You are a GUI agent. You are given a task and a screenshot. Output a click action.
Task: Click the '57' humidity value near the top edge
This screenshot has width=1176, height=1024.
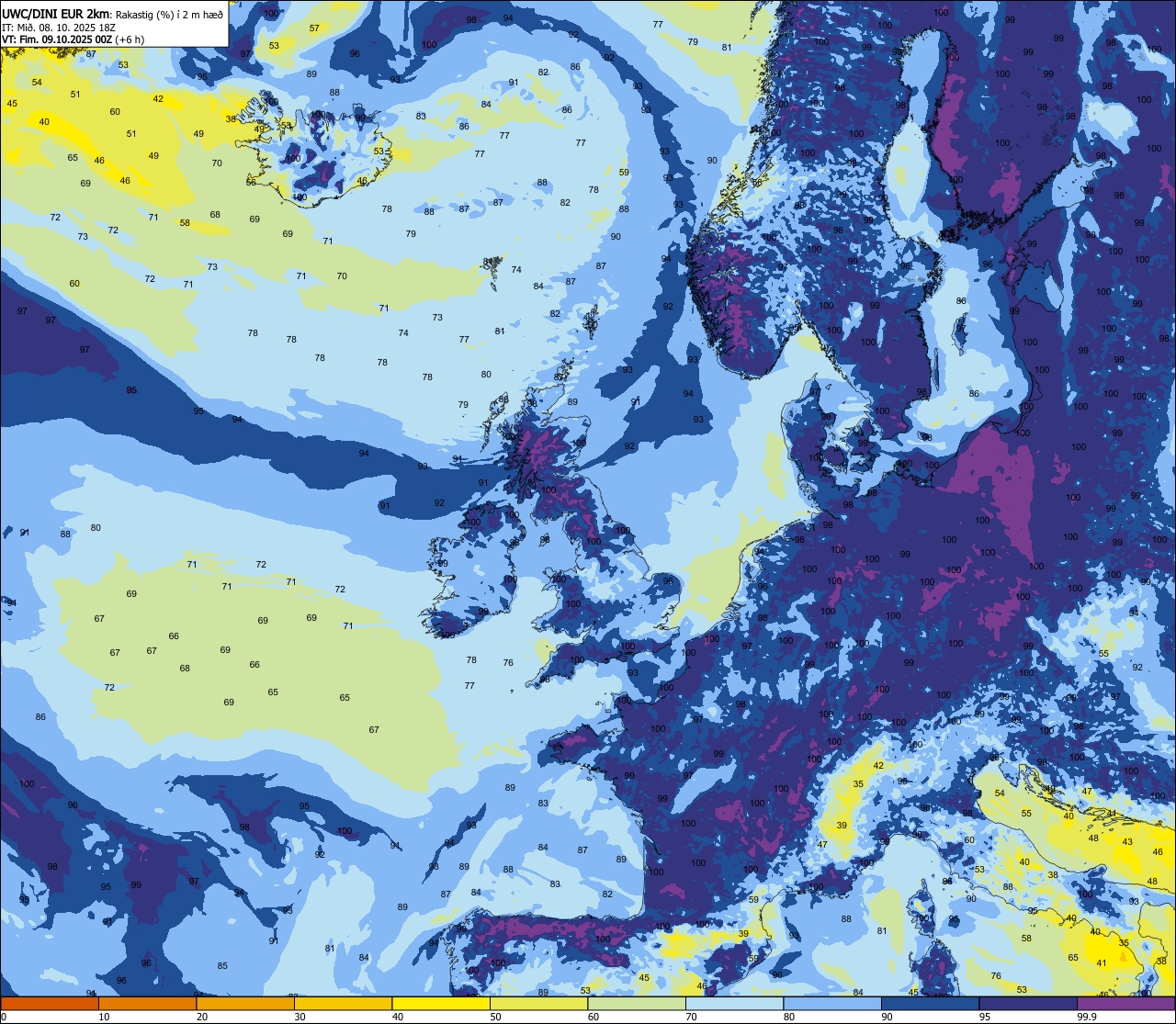point(314,28)
